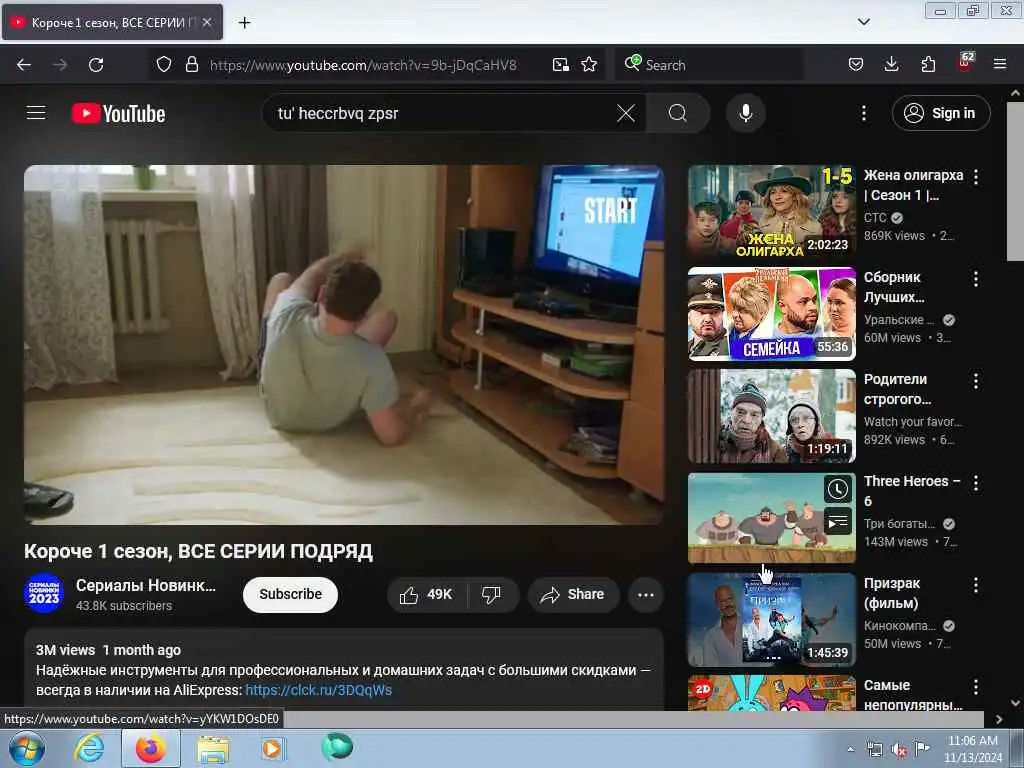Subscribe to Сериалы Новинки channel
Image resolution: width=1024 pixels, height=768 pixels.
tap(290, 594)
